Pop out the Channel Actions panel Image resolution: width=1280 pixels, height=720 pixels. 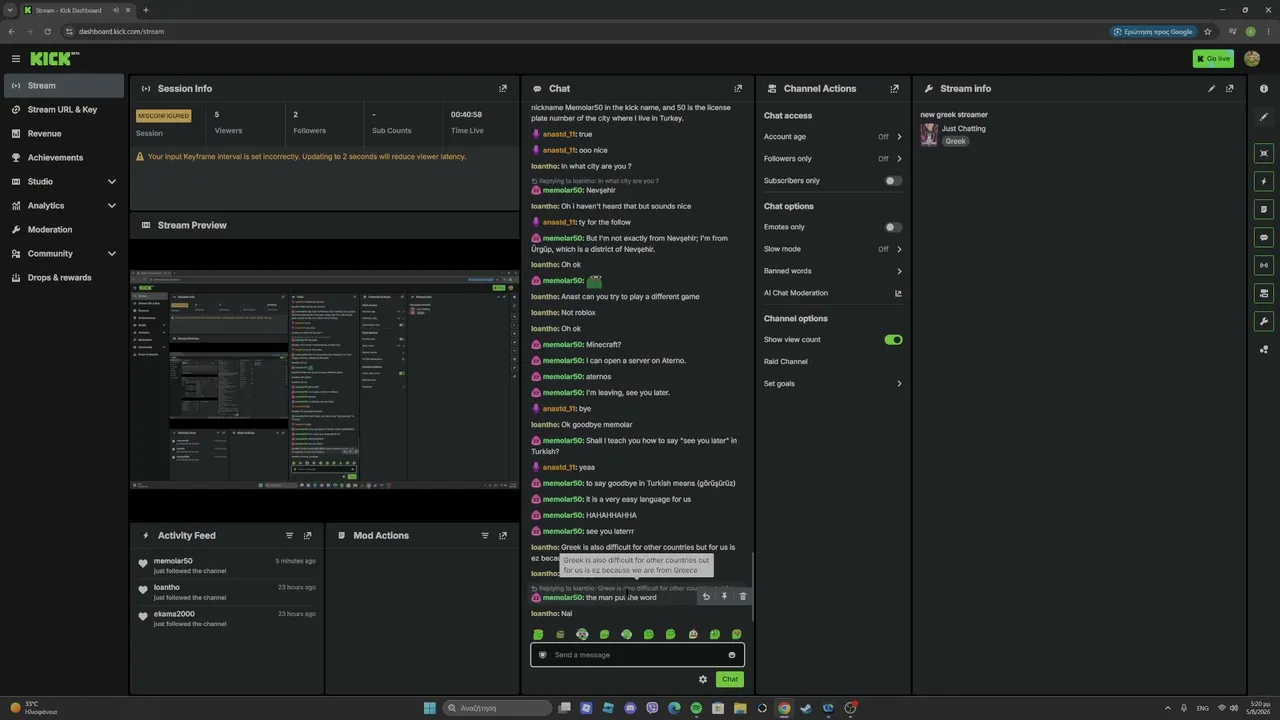point(894,89)
